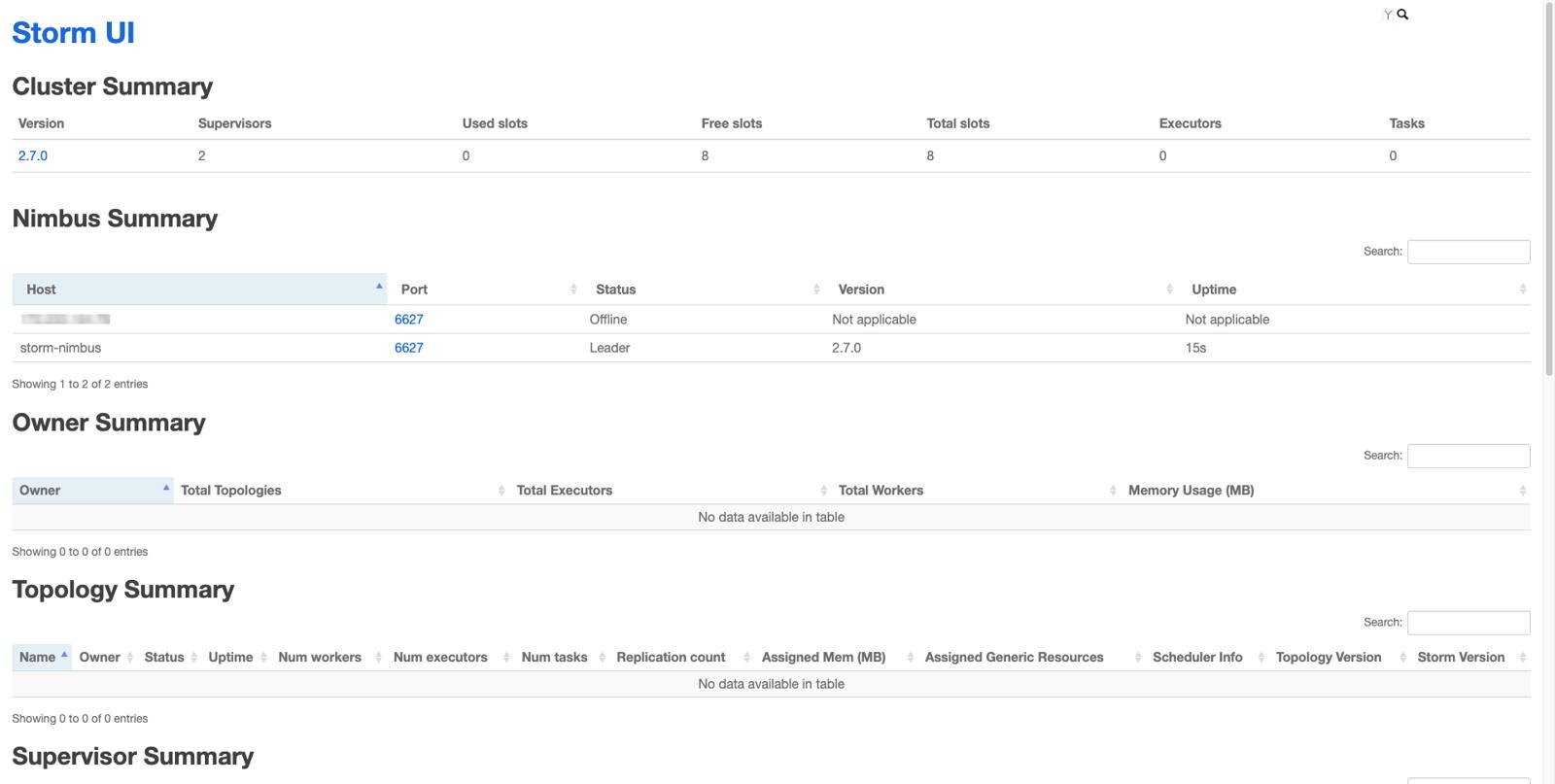This screenshot has height=784, width=1555.
Task: Open port 6627 link for storm-nimbus
Action: pyautogui.click(x=408, y=348)
